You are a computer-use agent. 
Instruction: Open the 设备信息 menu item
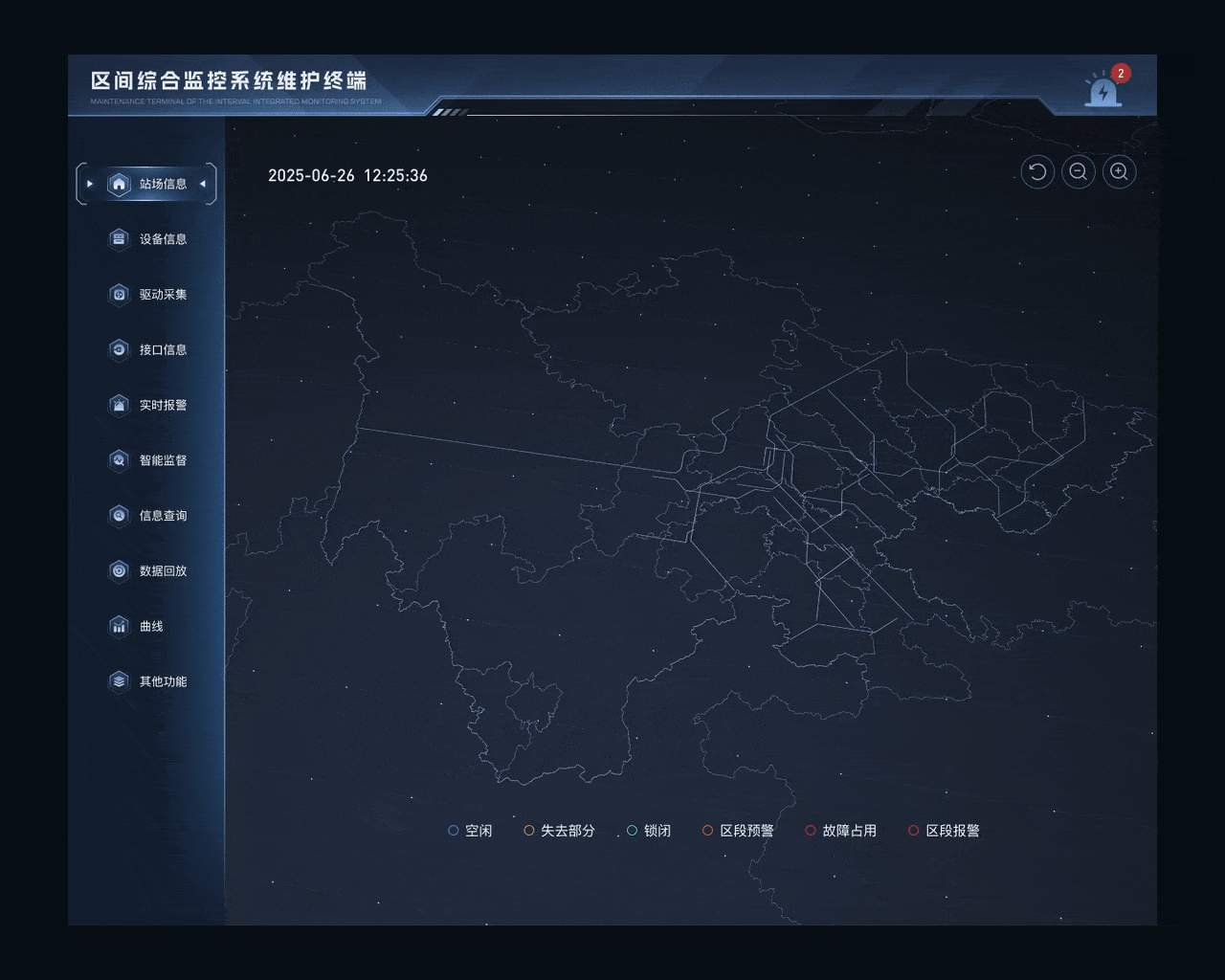click(146, 239)
